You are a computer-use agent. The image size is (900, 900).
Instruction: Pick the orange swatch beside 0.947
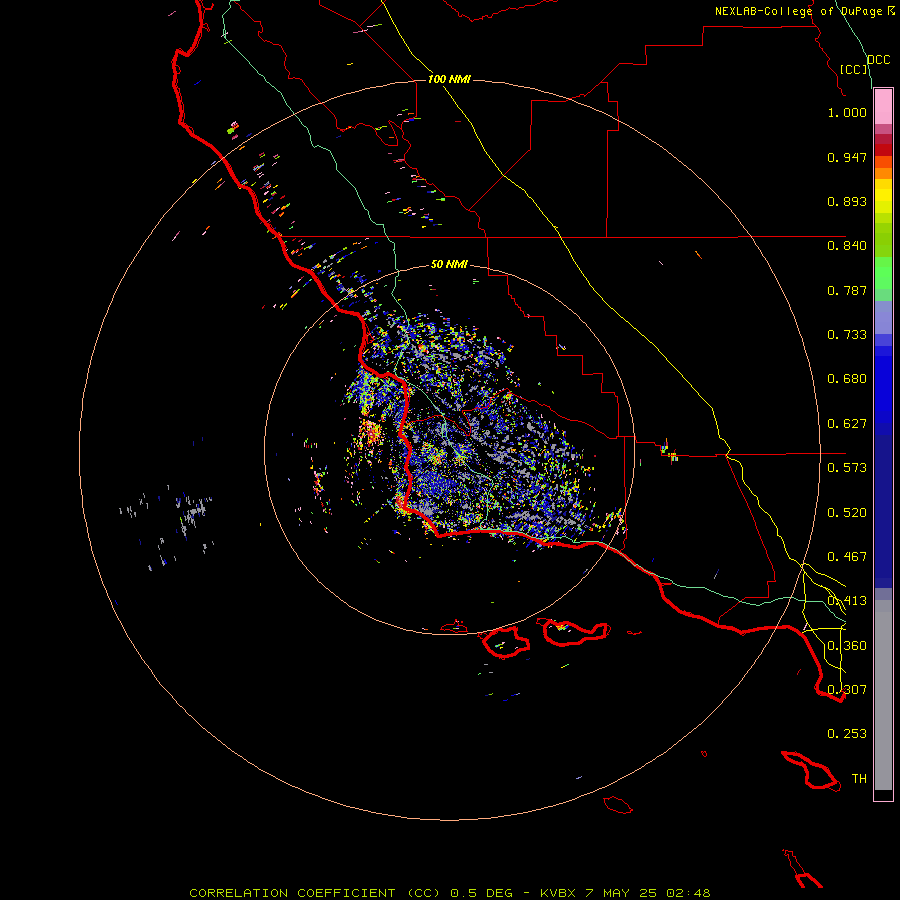pyautogui.click(x=883, y=162)
